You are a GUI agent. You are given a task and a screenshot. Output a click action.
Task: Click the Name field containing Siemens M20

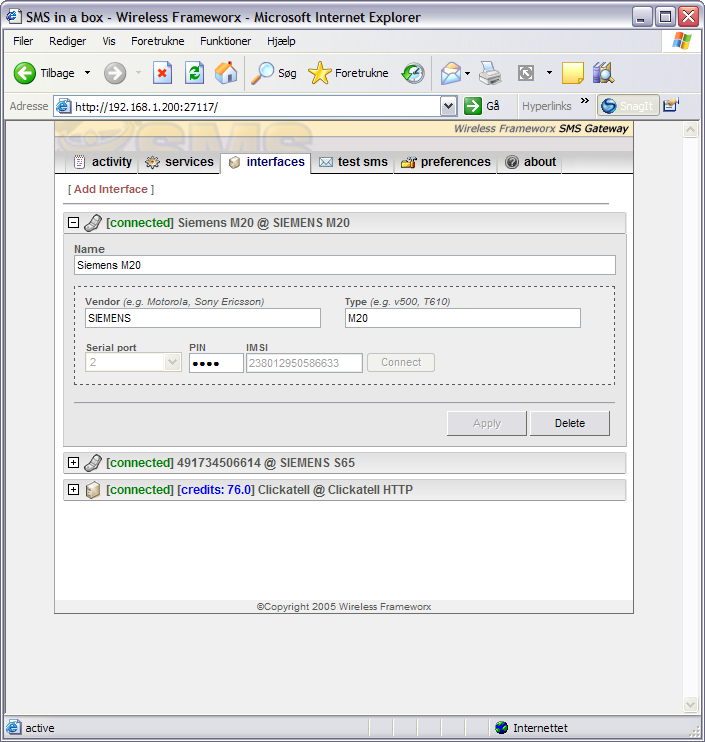pos(344,265)
